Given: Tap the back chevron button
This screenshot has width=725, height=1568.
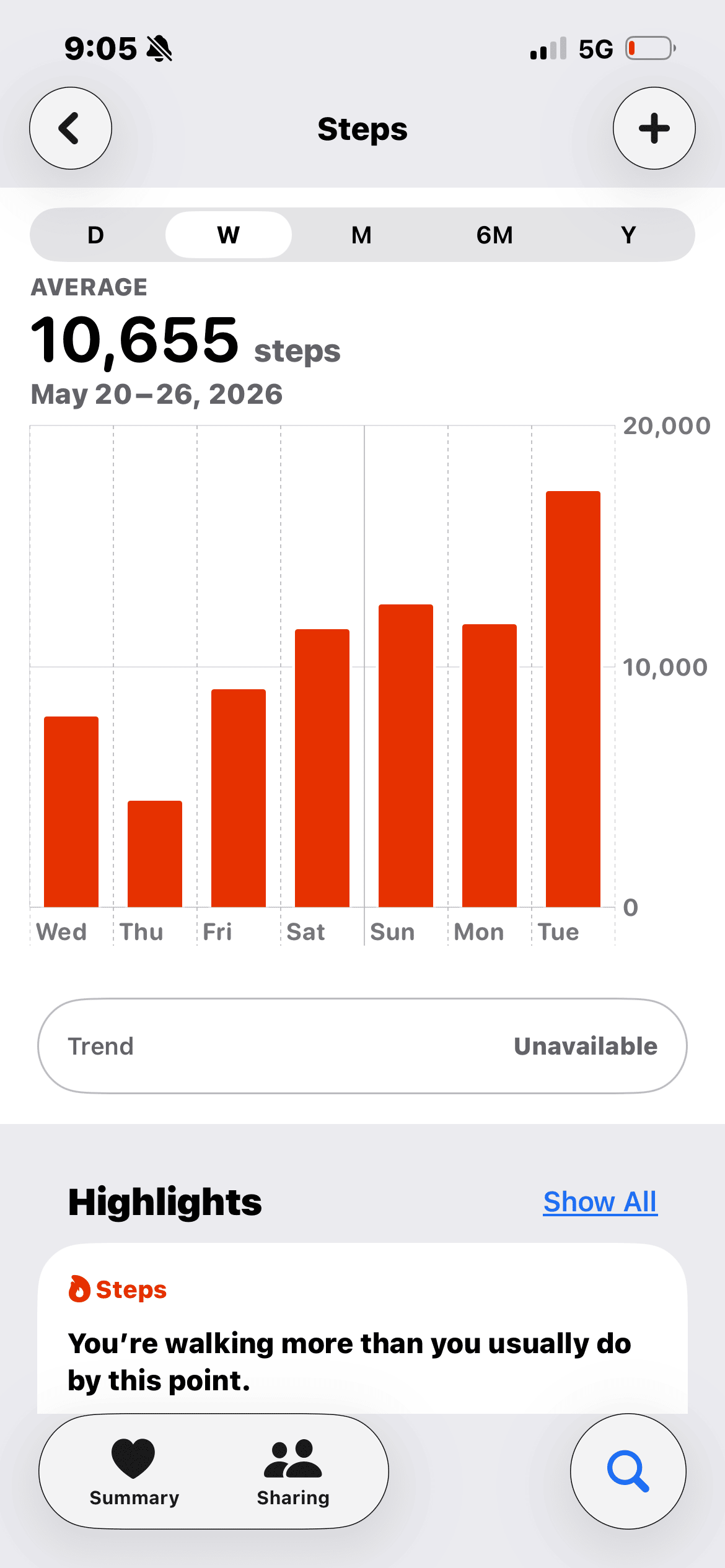Looking at the screenshot, I should 71,128.
